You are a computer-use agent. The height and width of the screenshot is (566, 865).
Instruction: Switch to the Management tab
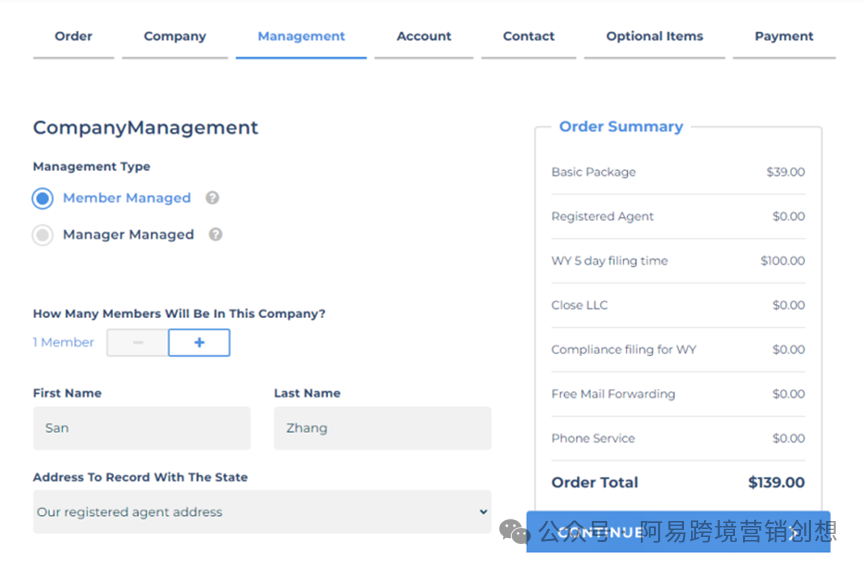[301, 36]
